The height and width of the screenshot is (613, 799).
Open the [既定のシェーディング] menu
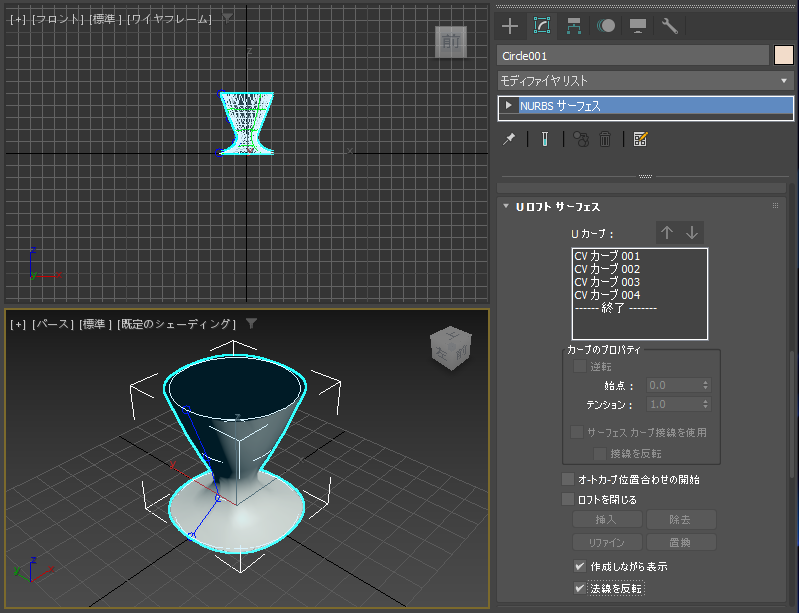[176, 324]
